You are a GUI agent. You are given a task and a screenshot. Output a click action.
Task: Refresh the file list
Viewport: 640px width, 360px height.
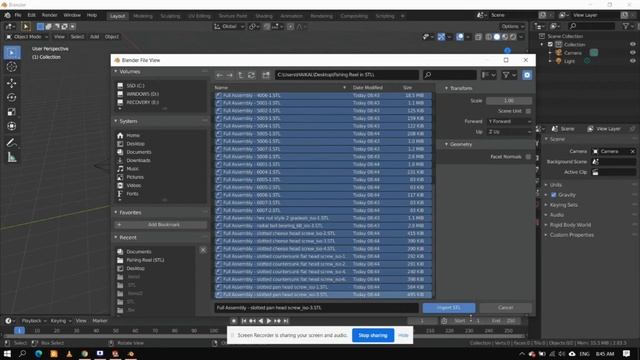pyautogui.click(x=251, y=75)
